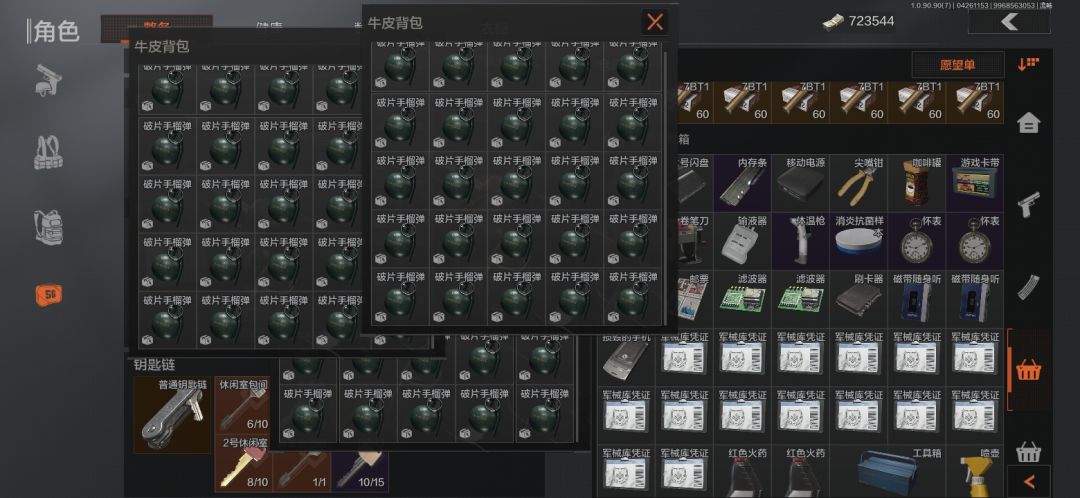Focus the rear 牛皮背包 window title bar

pyautogui.click(x=246, y=47)
